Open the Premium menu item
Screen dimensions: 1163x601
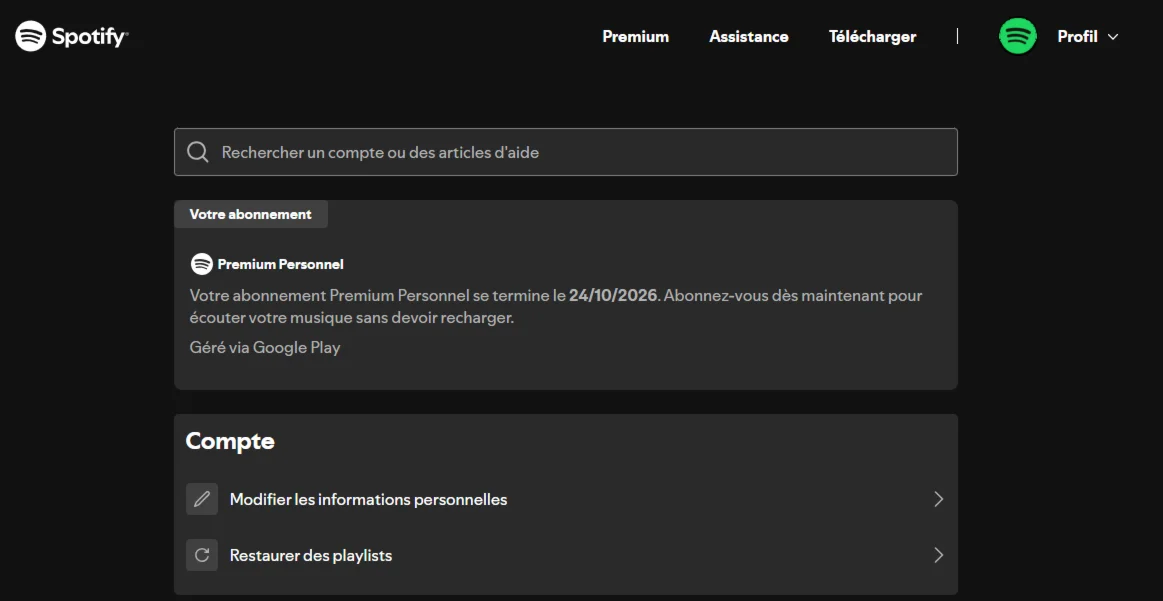[635, 37]
